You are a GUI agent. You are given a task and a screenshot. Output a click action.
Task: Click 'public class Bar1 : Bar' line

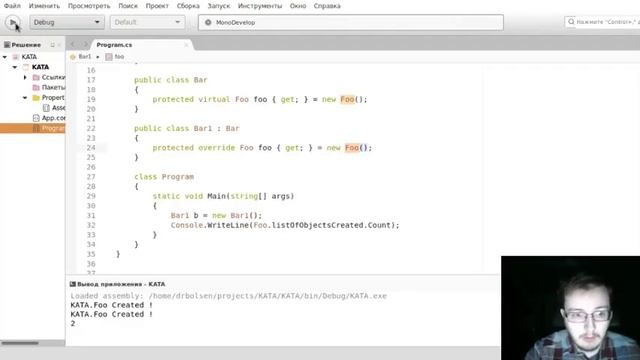(187, 128)
